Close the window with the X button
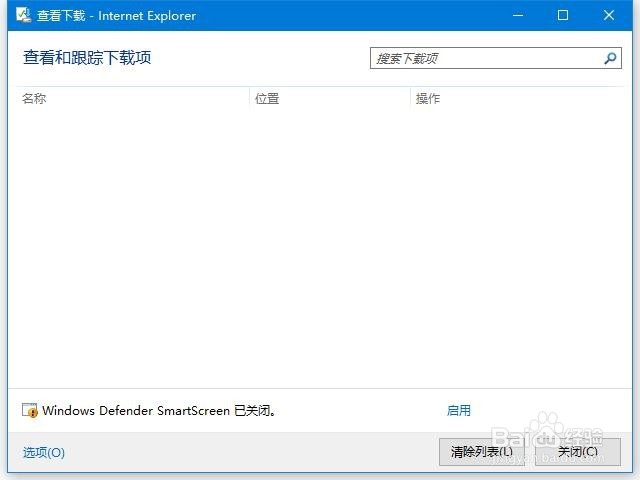The width and height of the screenshot is (640, 480). [609, 16]
